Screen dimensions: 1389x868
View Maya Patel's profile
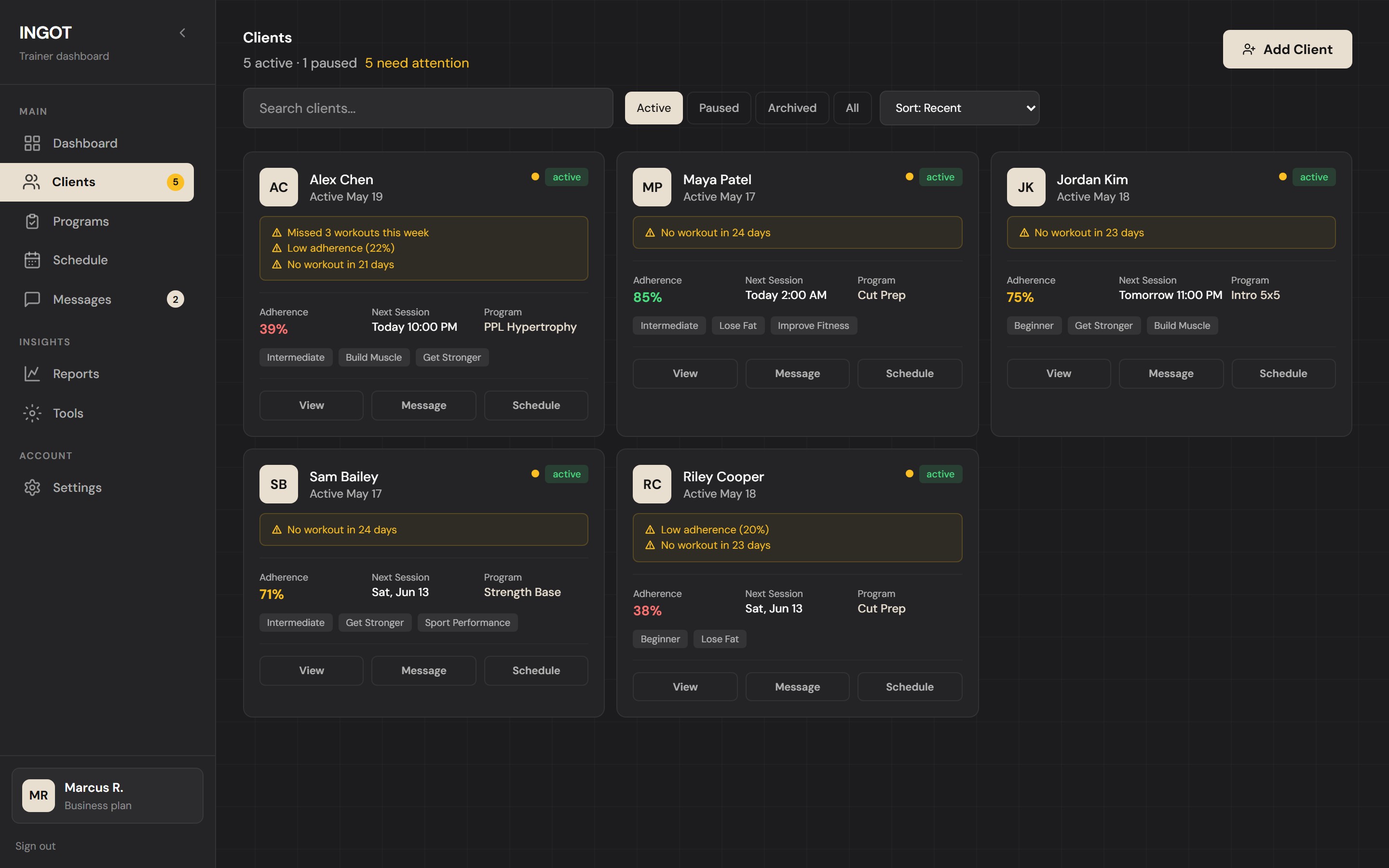(x=685, y=374)
